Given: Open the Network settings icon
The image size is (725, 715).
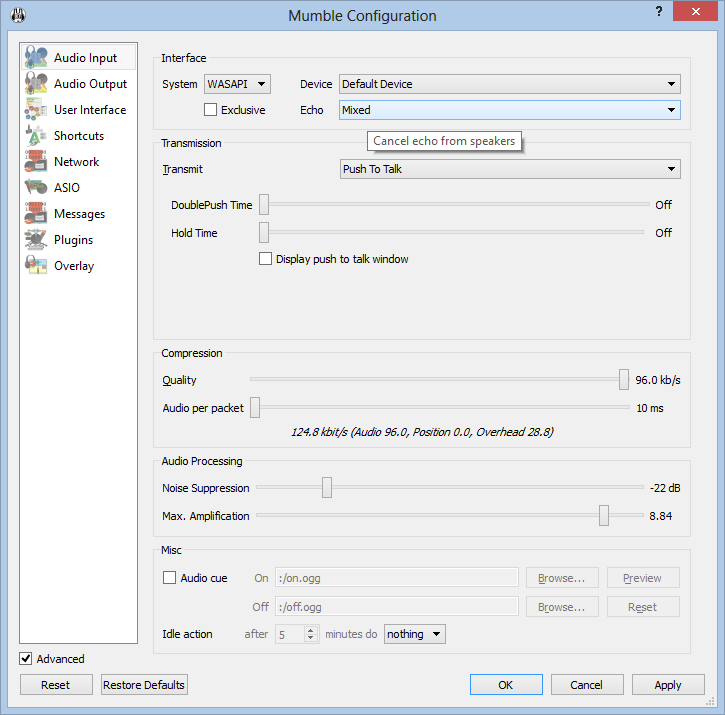Looking at the screenshot, I should [37, 162].
